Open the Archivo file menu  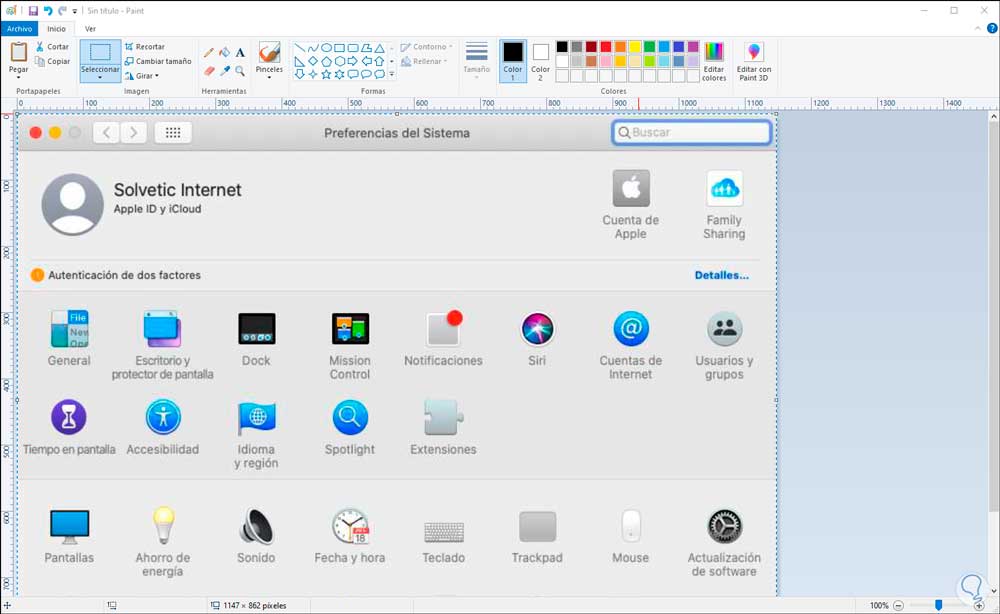coord(19,29)
